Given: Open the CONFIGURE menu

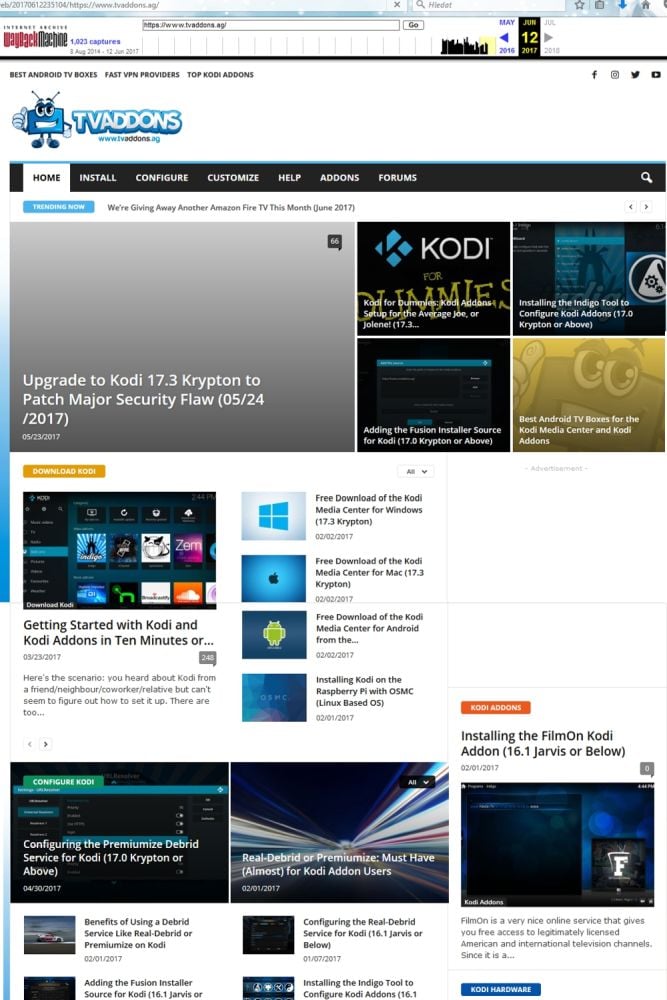Looking at the screenshot, I should pos(161,177).
